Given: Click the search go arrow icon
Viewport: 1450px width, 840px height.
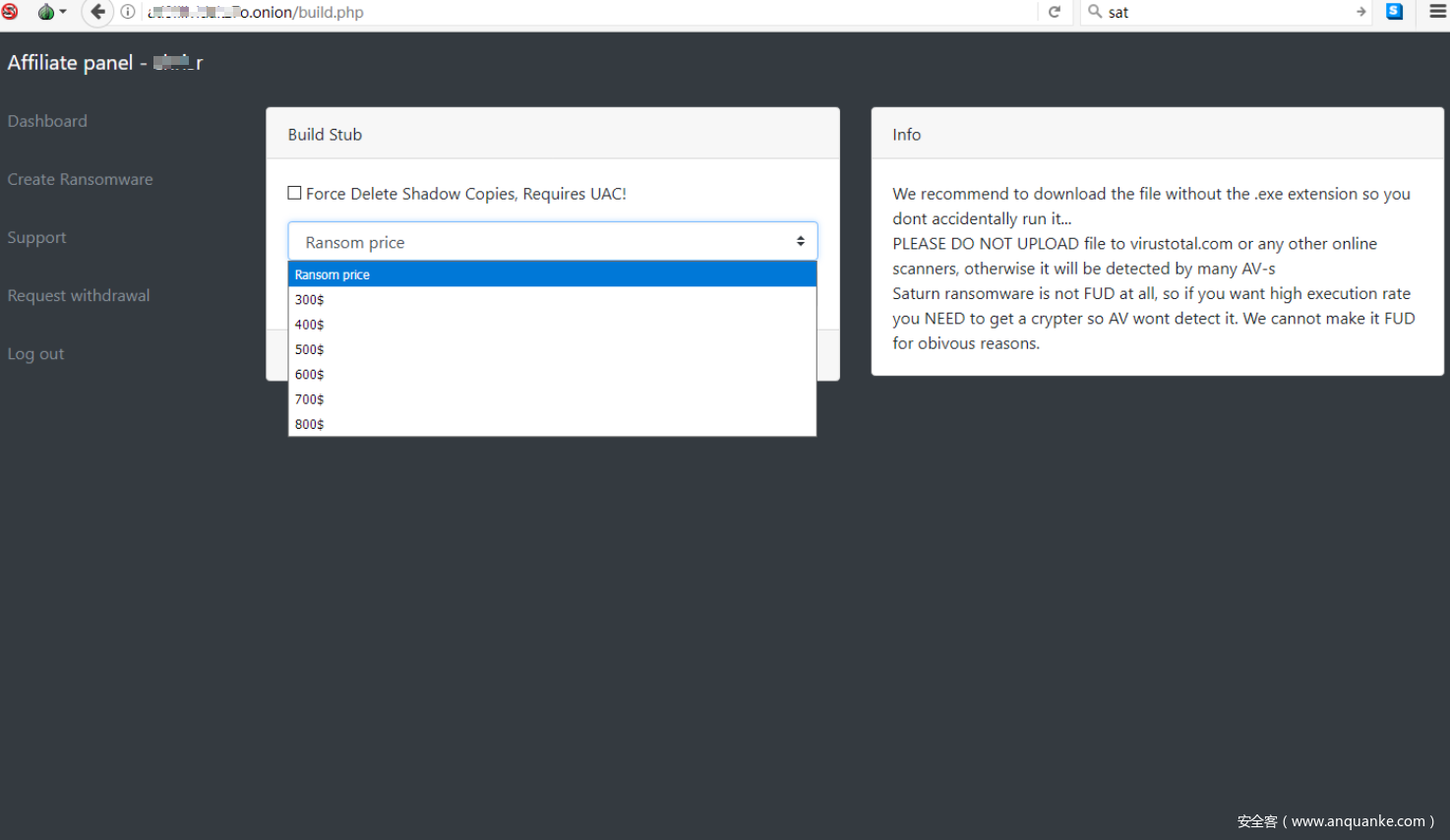Looking at the screenshot, I should coord(1361,12).
